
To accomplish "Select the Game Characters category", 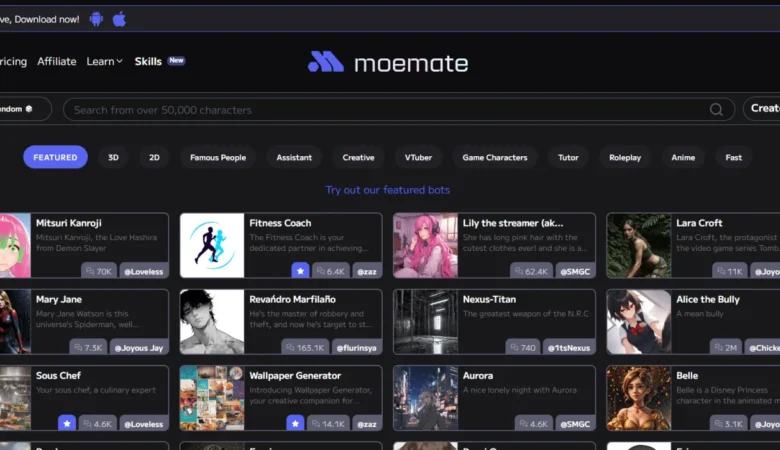I will 495,157.
